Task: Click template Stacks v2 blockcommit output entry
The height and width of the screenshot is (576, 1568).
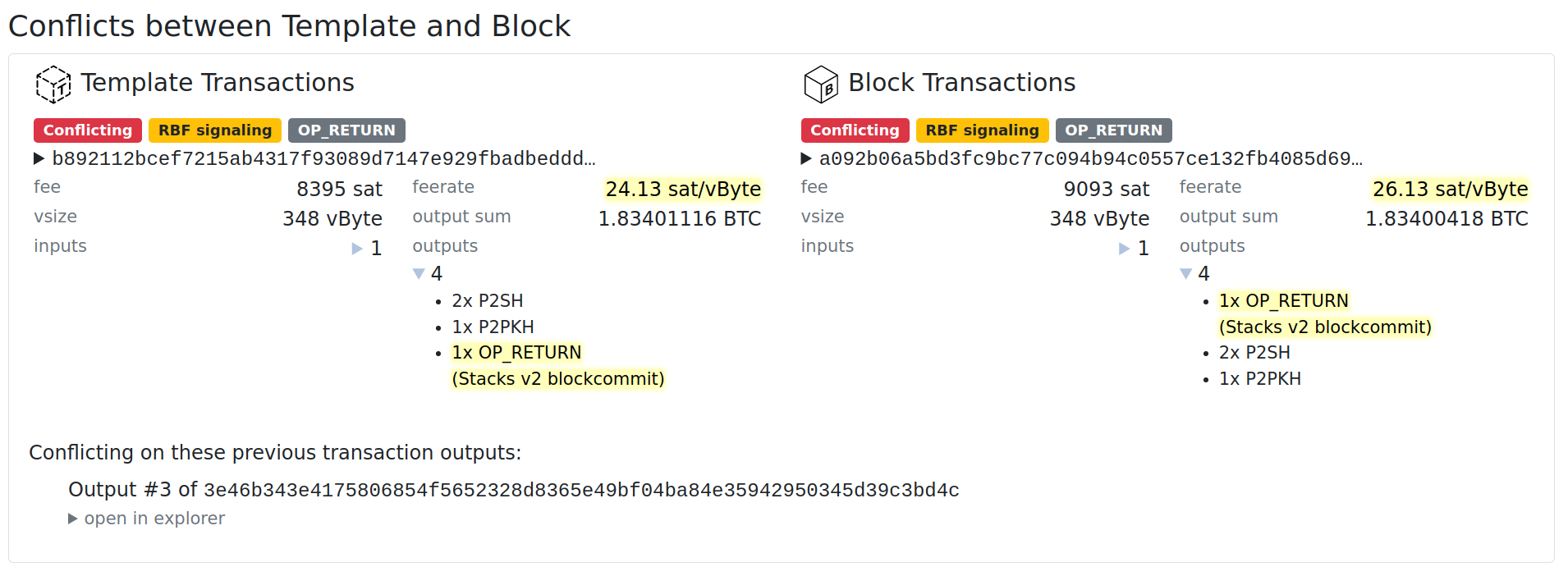Action: pos(558,379)
